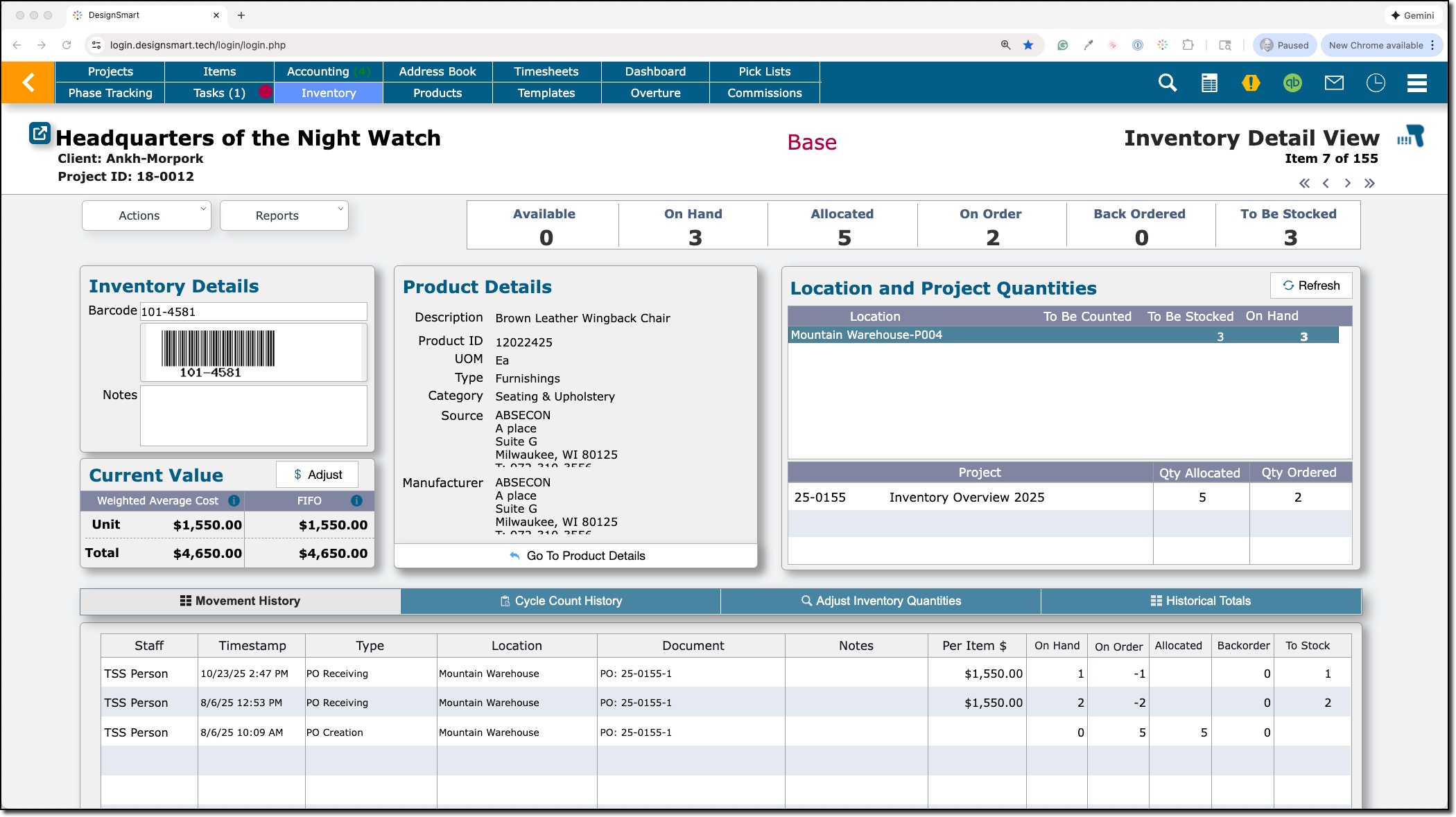Jump to last inventory item arrow
The image size is (1456, 817).
pos(1369,184)
